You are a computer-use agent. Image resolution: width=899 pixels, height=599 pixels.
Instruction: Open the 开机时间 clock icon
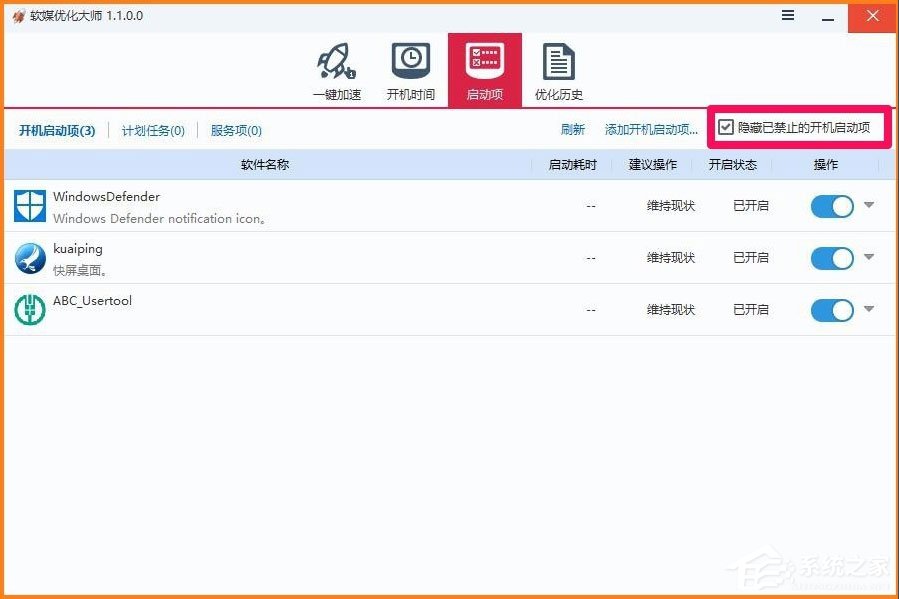(x=410, y=60)
